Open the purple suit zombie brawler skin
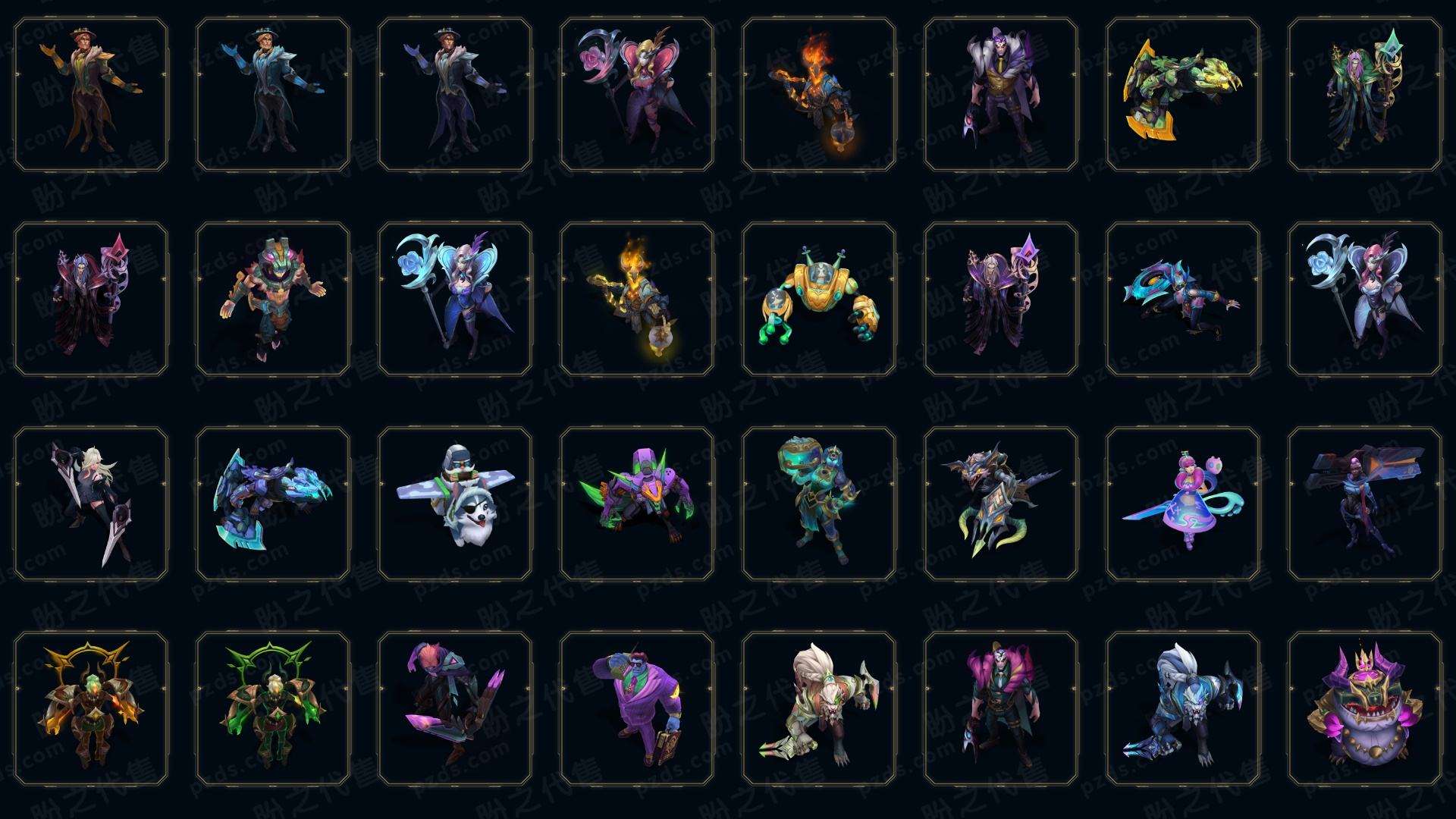Viewport: 1456px width, 819px height. click(x=637, y=708)
